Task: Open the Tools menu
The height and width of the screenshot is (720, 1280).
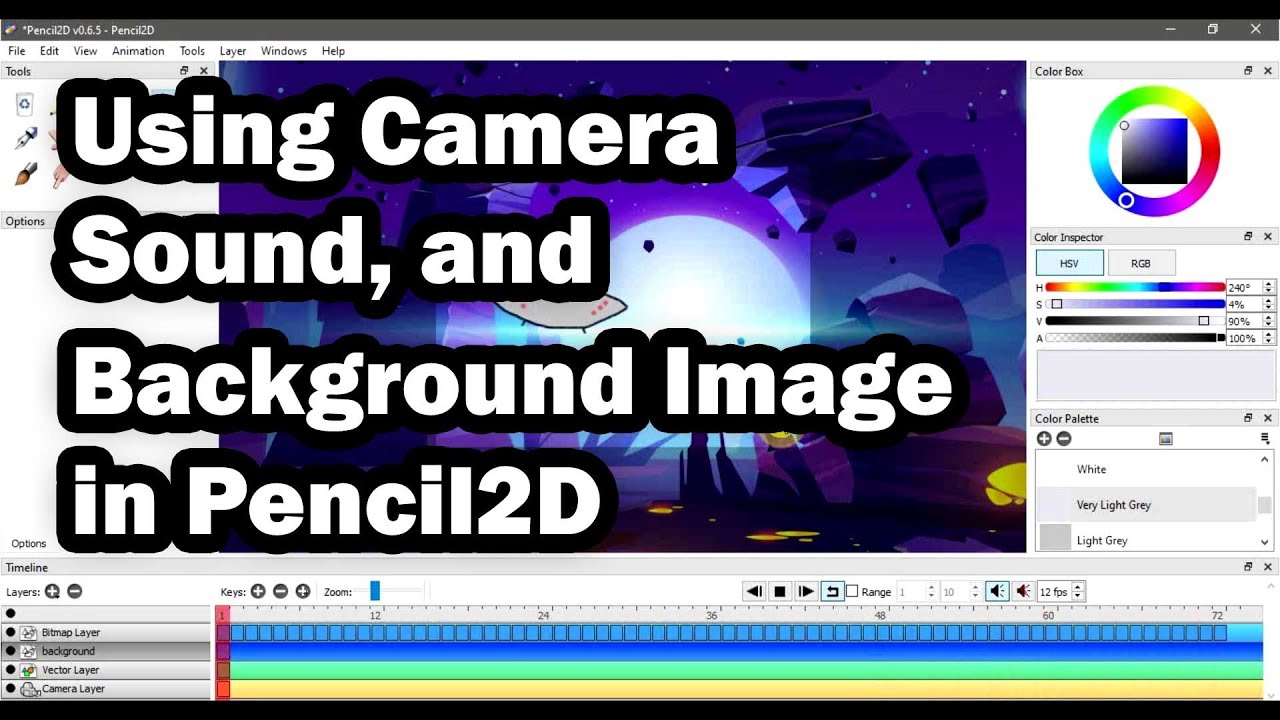Action: 192,51
